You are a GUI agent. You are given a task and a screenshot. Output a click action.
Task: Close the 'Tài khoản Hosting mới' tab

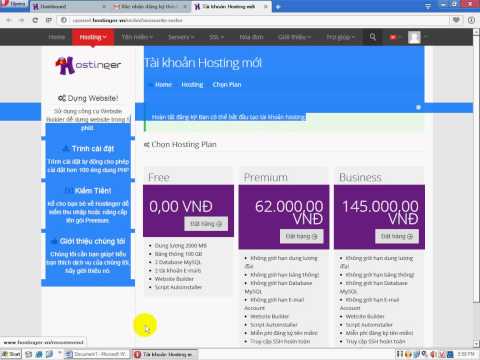coord(266,6)
